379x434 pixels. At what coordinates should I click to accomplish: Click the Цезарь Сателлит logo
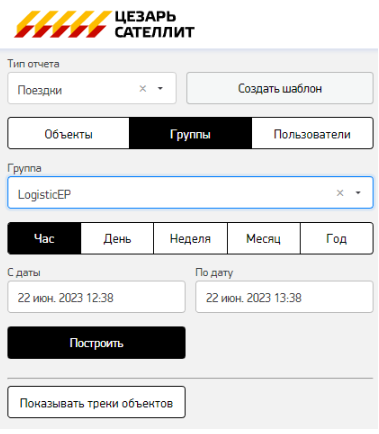point(104,24)
